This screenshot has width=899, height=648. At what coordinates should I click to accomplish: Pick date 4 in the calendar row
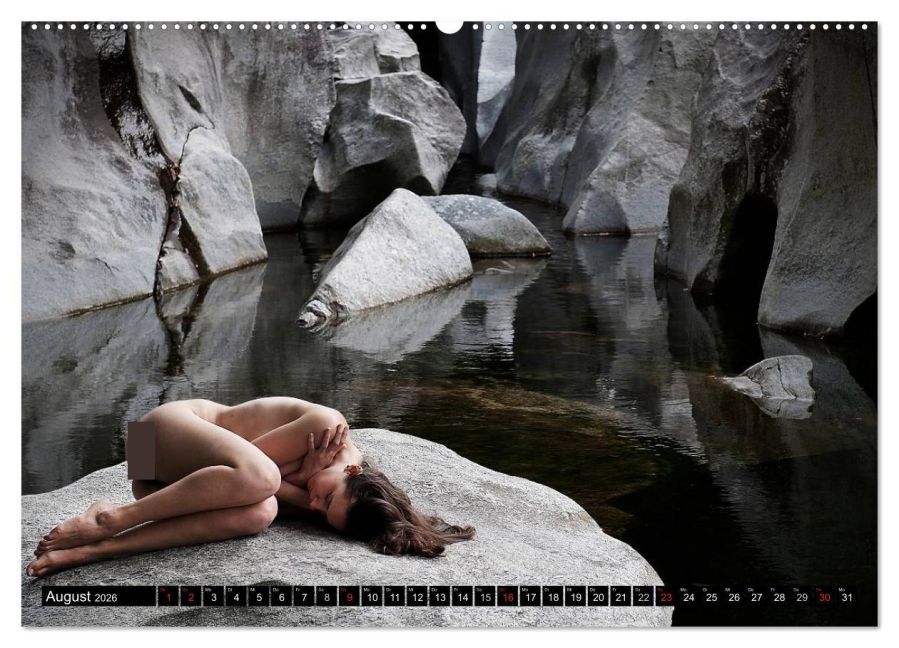coord(236,596)
